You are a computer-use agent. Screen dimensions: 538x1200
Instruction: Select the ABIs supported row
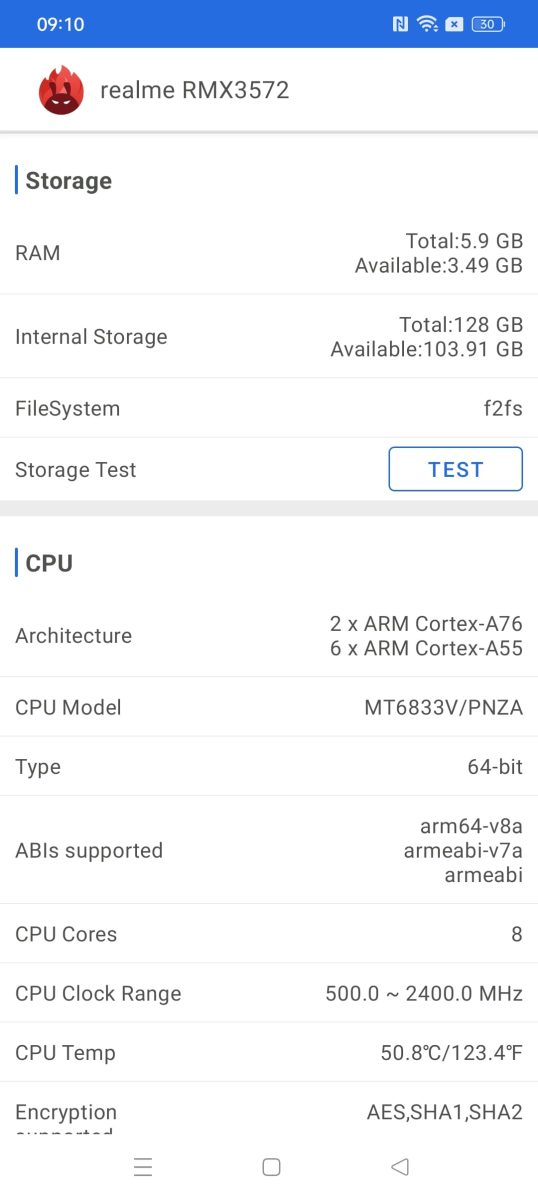(x=269, y=851)
